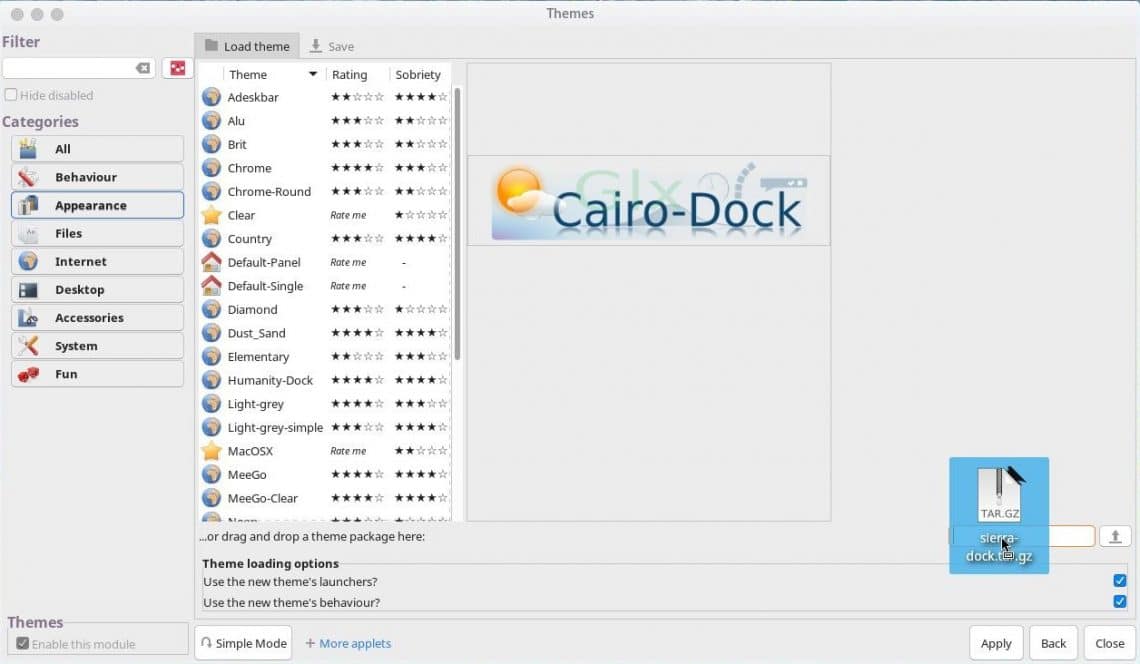Click the upload icon beside package field

tap(1115, 537)
